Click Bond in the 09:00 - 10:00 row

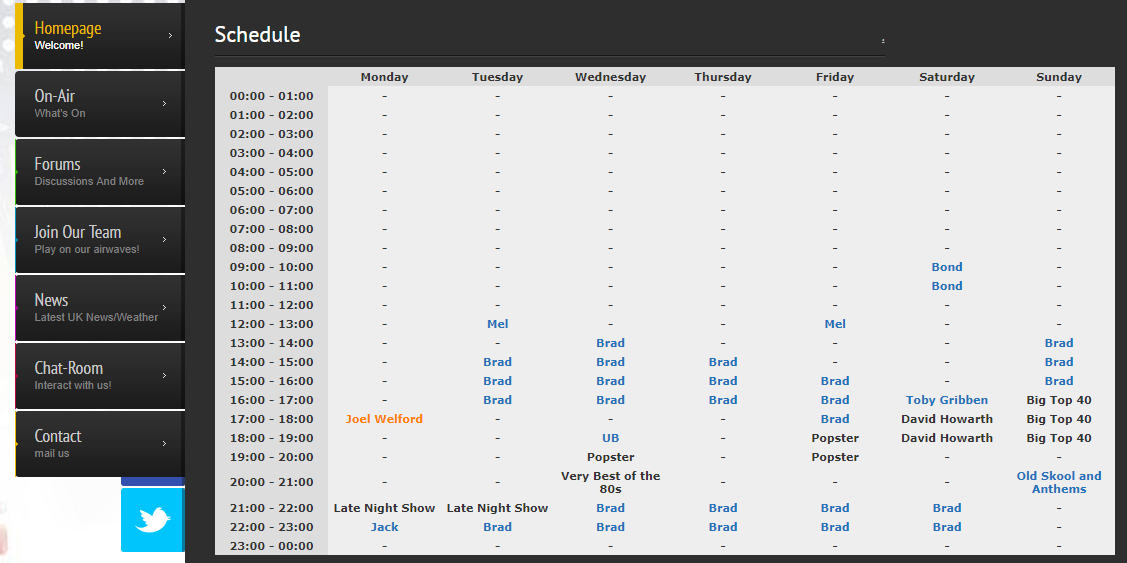click(946, 267)
